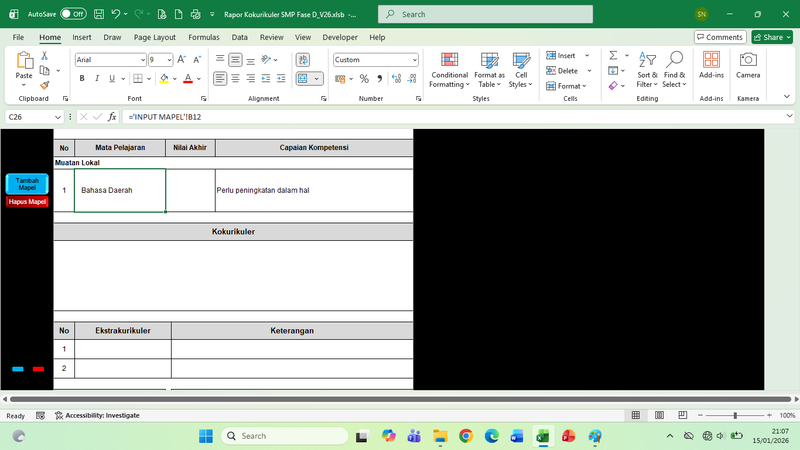Click the Cut scissors icon
The height and width of the screenshot is (450, 800).
click(44, 56)
